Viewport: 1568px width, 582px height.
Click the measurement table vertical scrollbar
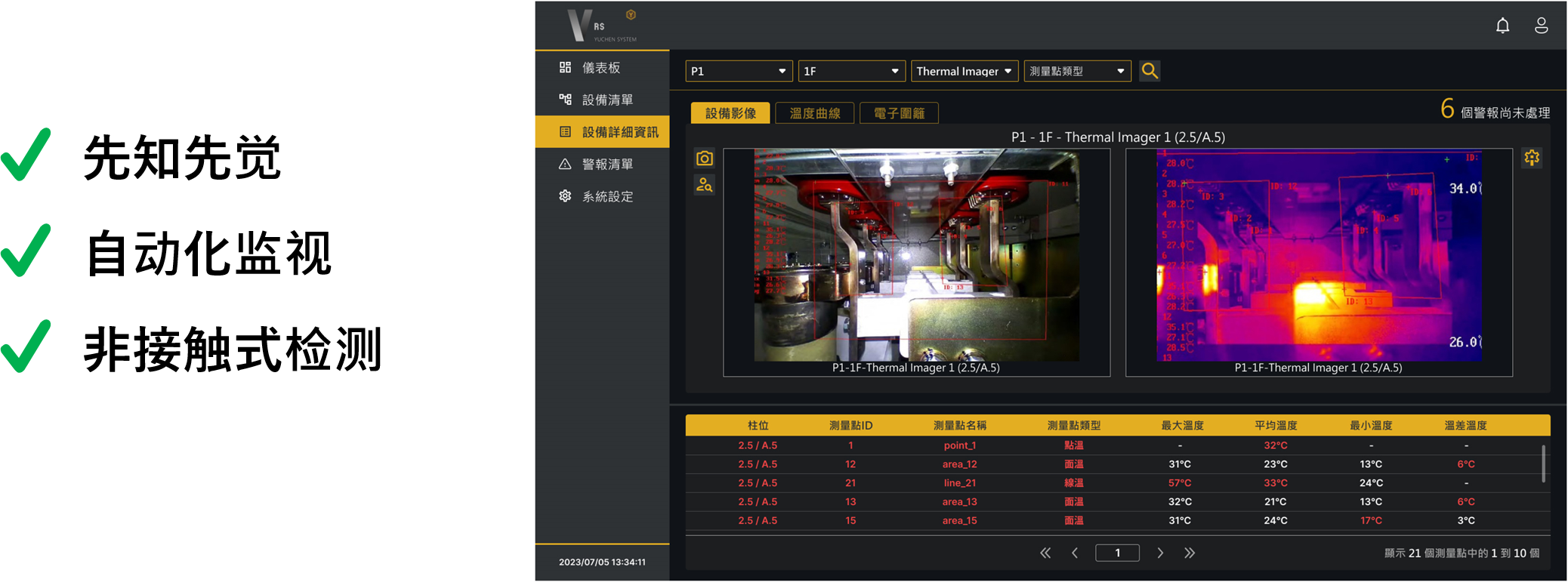(1542, 463)
